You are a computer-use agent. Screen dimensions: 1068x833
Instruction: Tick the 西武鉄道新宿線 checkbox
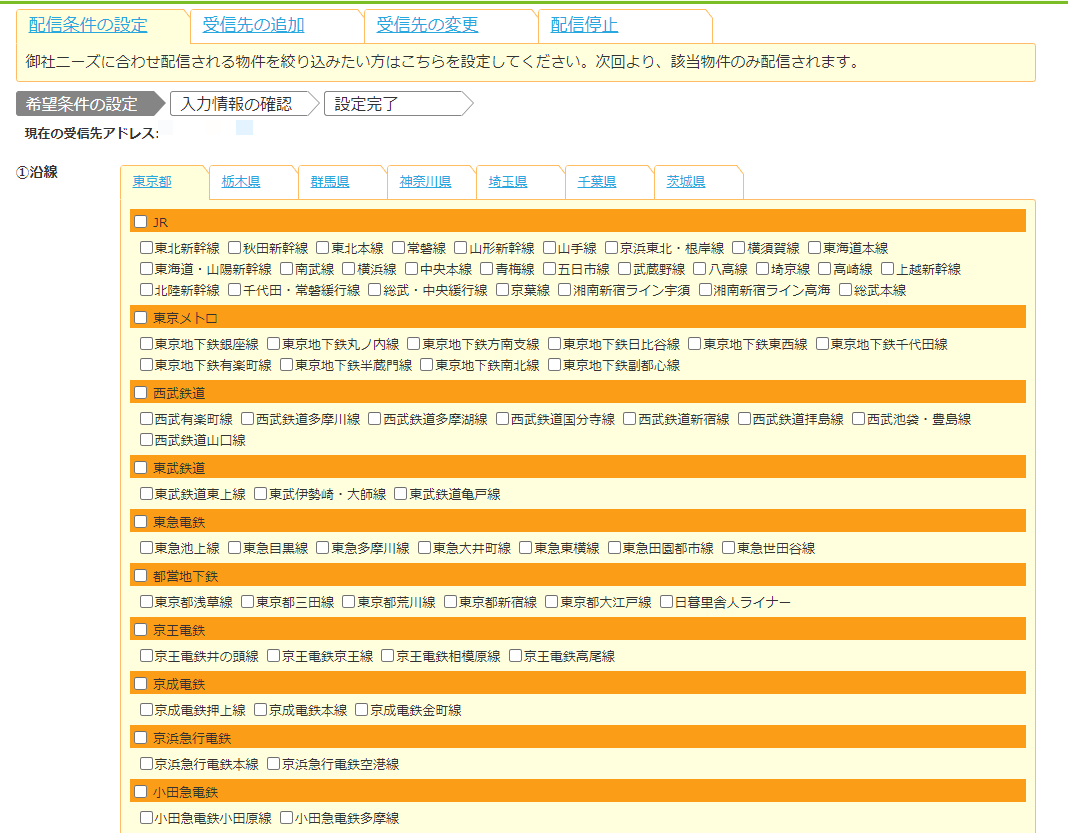(630, 418)
